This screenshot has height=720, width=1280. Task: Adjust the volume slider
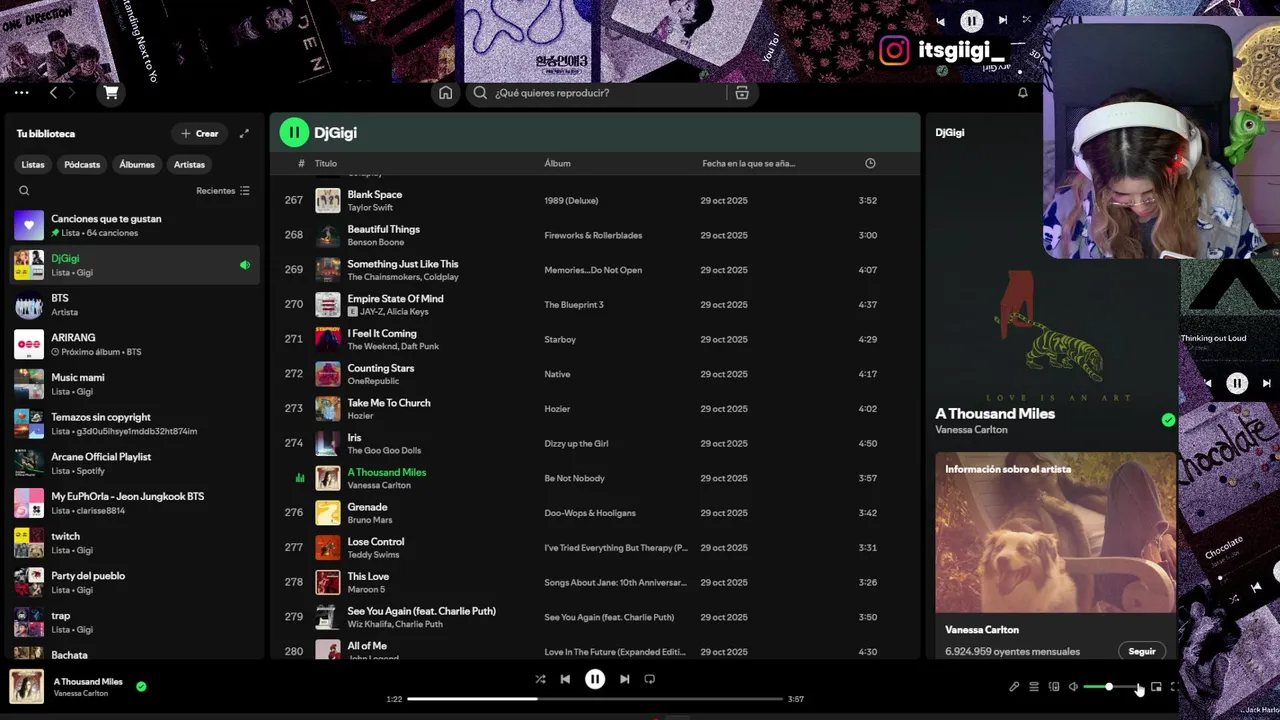pyautogui.click(x=1112, y=687)
